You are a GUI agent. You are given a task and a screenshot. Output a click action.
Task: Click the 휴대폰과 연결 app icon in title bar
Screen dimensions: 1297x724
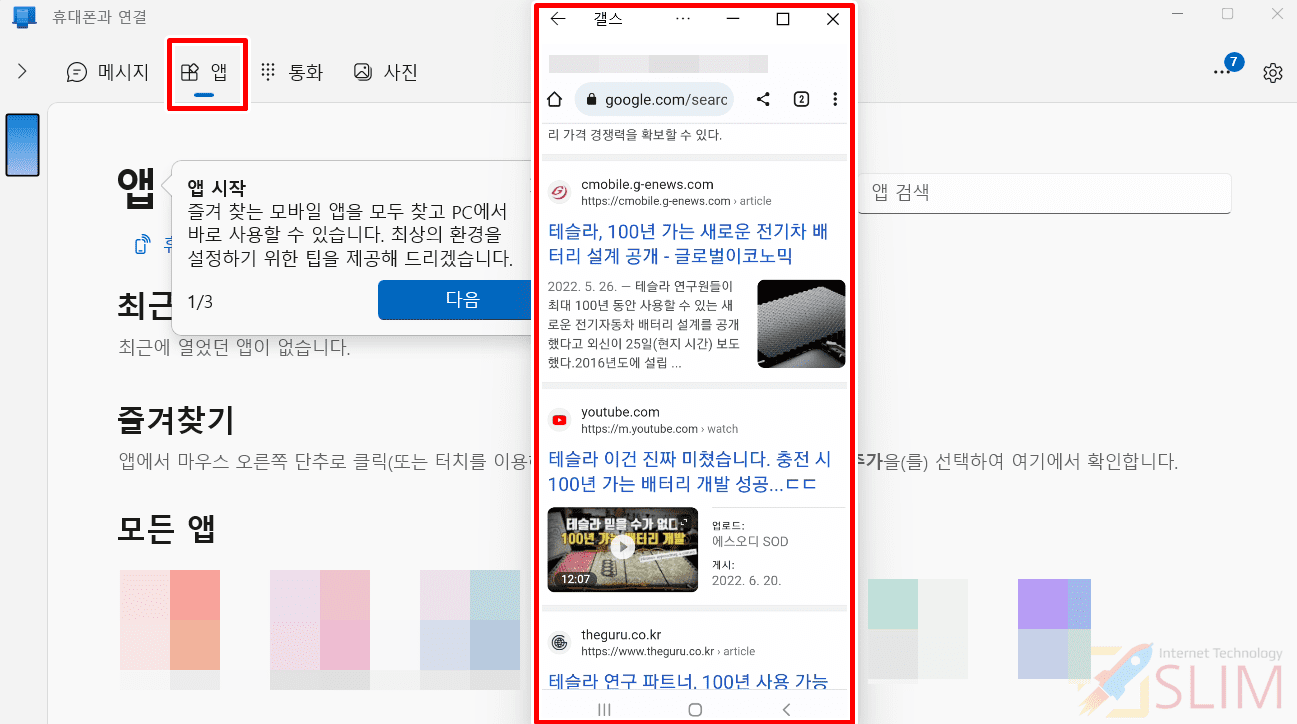point(23,16)
